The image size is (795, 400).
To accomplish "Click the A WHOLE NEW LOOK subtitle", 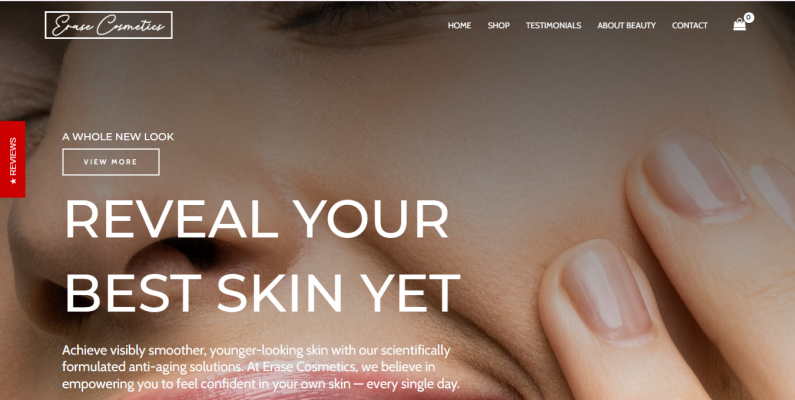I will point(118,137).
